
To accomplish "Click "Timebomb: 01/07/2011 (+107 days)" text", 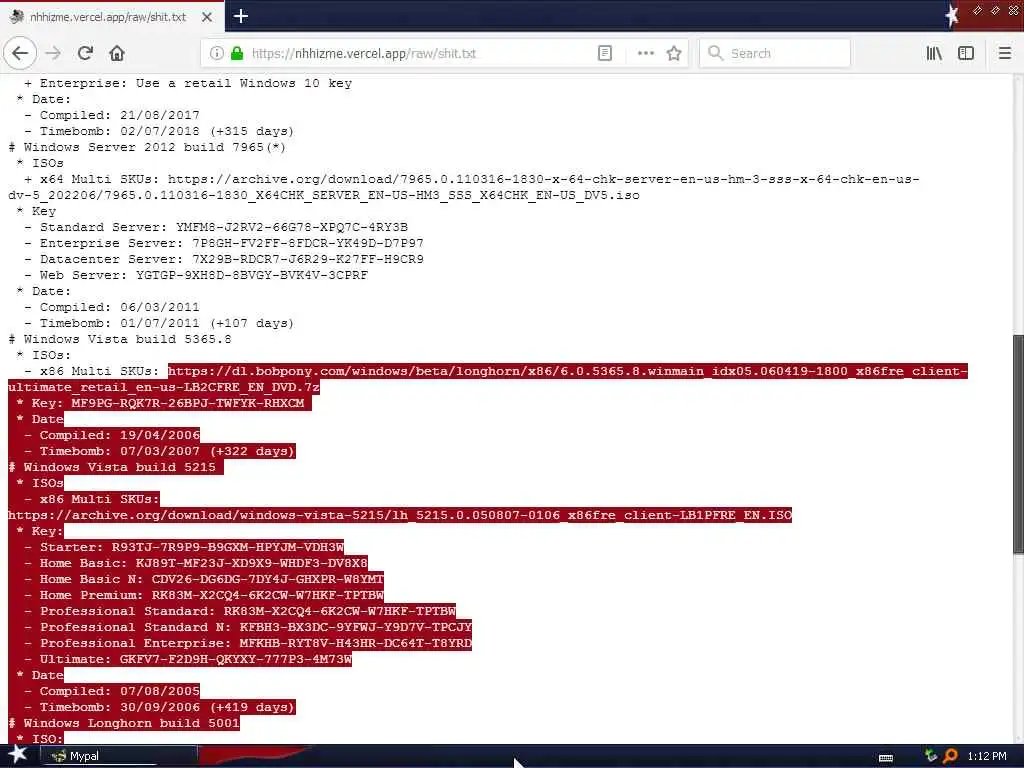I will [x=167, y=323].
